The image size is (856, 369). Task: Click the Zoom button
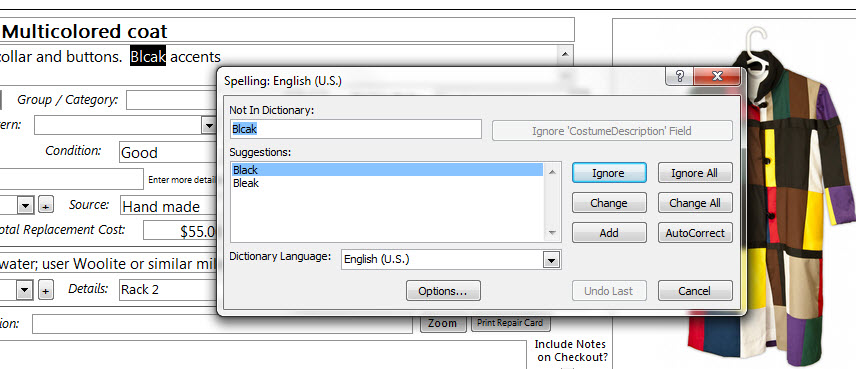pyautogui.click(x=443, y=323)
